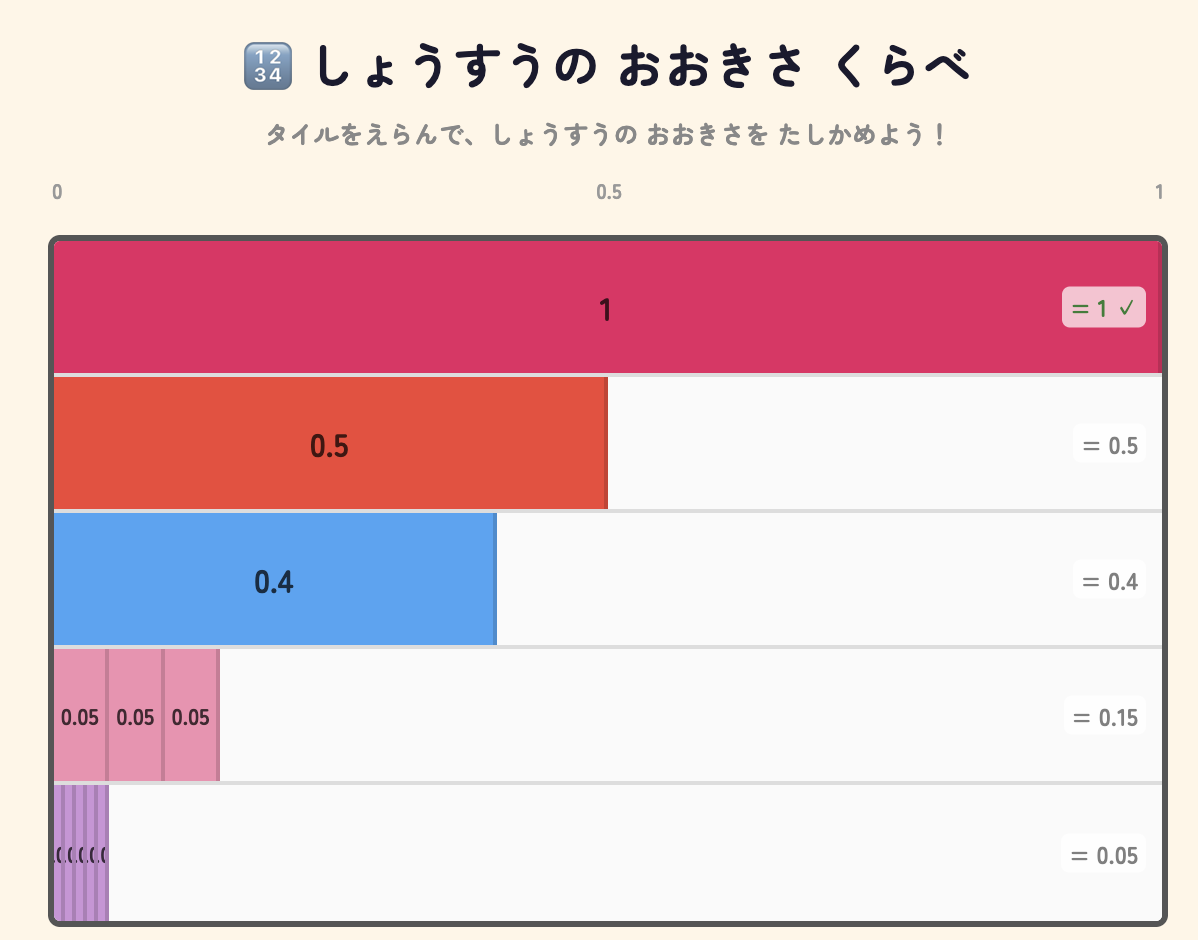
Task: Choose the third pink 0.05 tile
Action: click(191, 717)
